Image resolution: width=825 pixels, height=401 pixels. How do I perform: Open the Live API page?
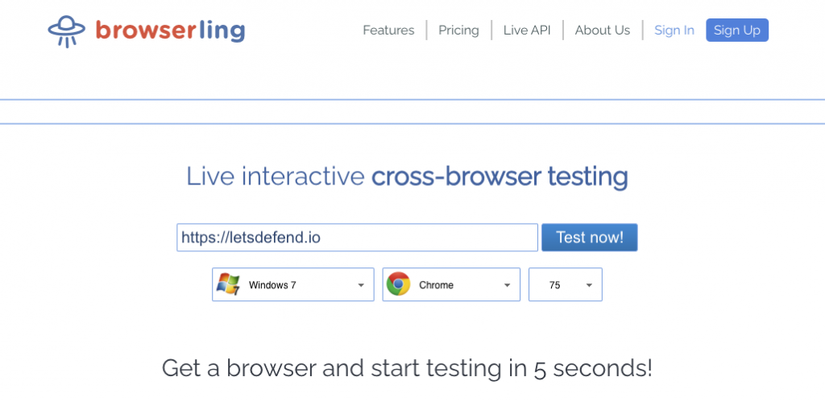tap(527, 31)
